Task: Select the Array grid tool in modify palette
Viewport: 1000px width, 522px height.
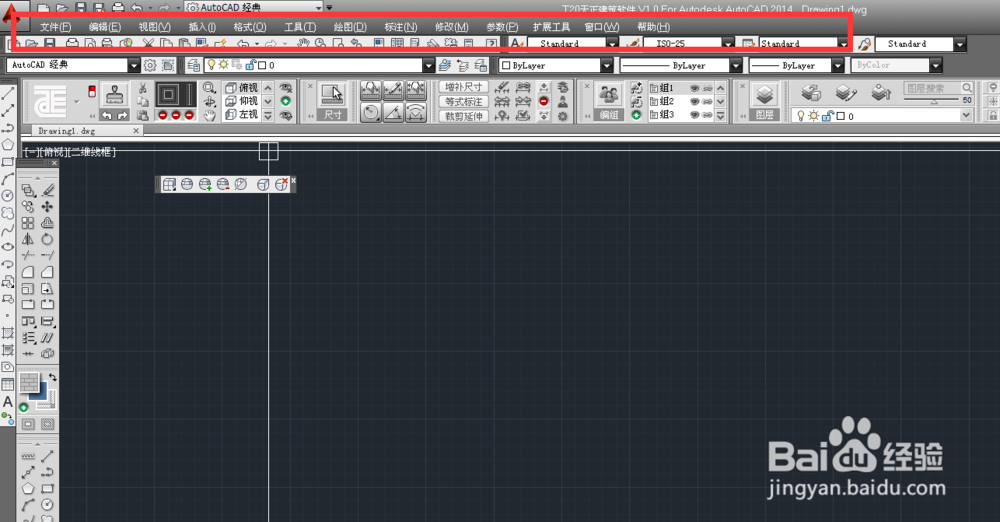Action: click(x=27, y=223)
